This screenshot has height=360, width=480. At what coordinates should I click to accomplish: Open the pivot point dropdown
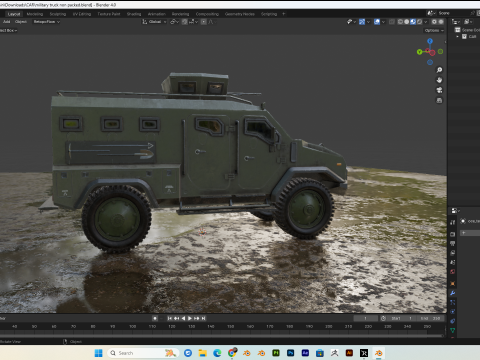175,22
